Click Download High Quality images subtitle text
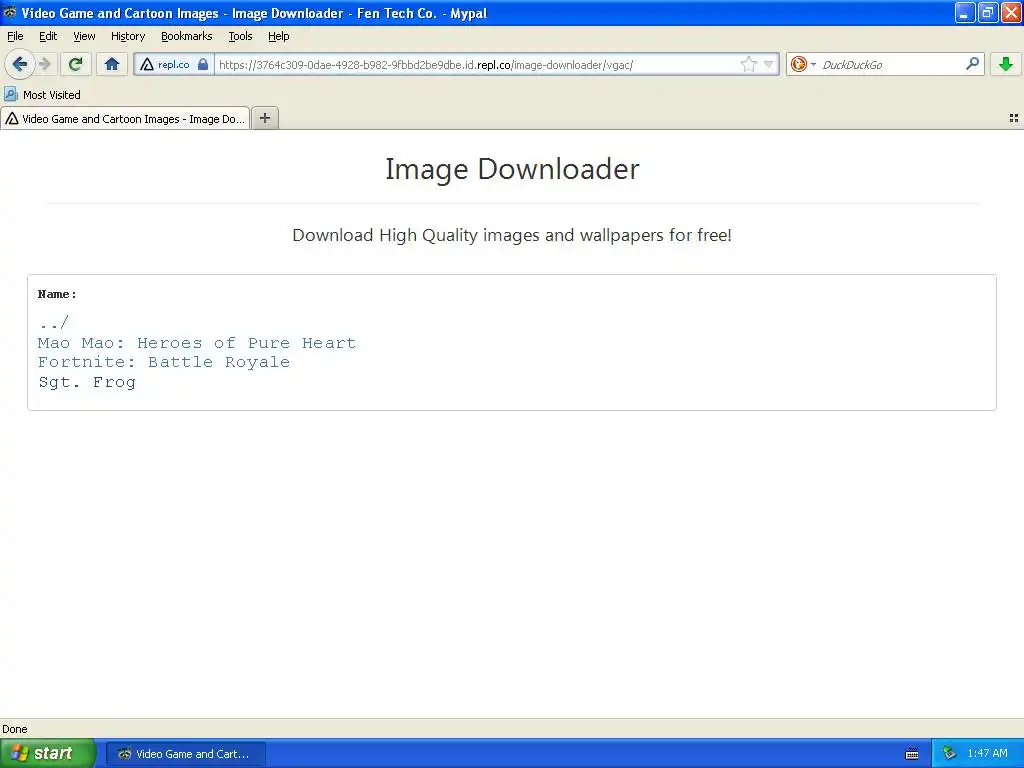The width and height of the screenshot is (1024, 768). [511, 235]
